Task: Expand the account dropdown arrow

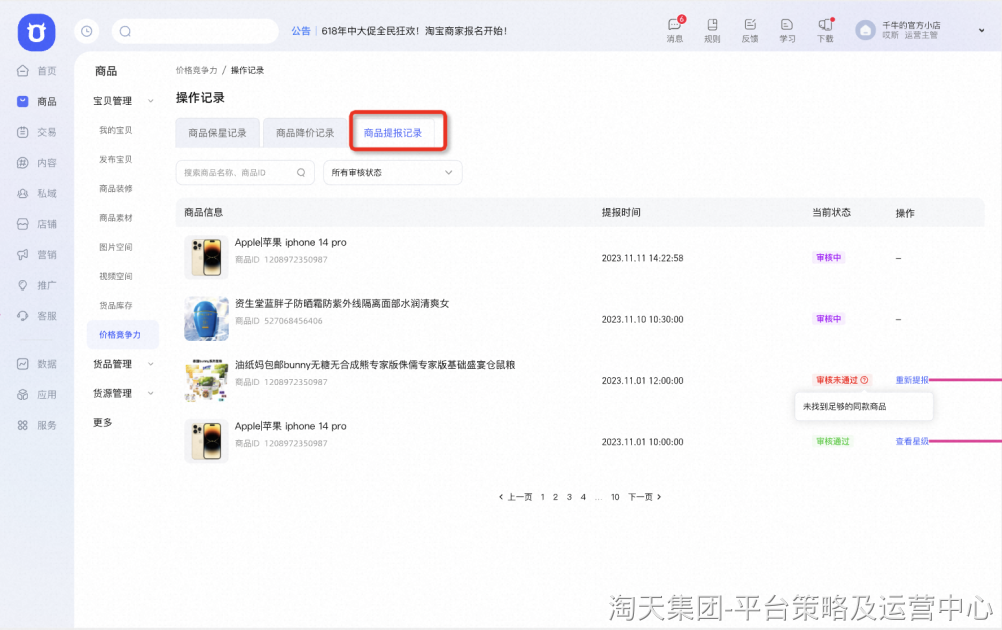Action: click(982, 30)
